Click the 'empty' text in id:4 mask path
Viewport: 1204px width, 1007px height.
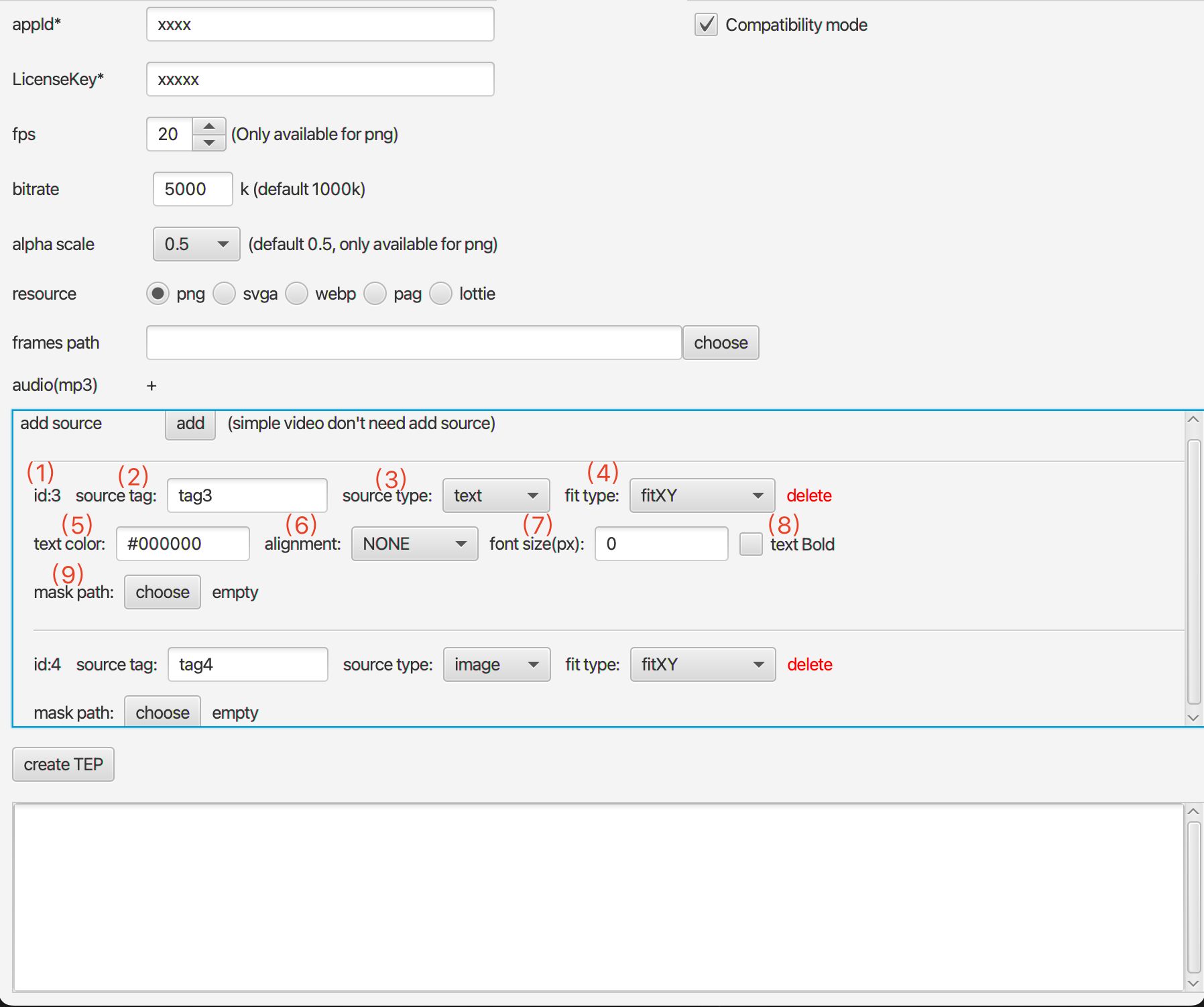[235, 713]
